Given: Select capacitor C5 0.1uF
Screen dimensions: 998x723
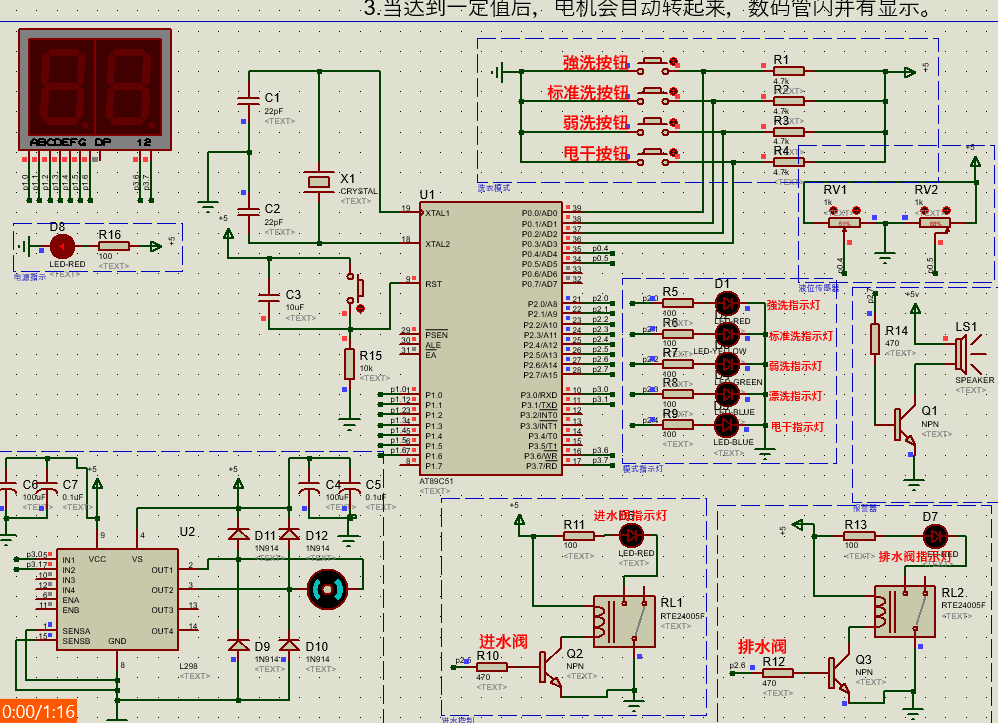Looking at the screenshot, I should pyautogui.click(x=350, y=489).
